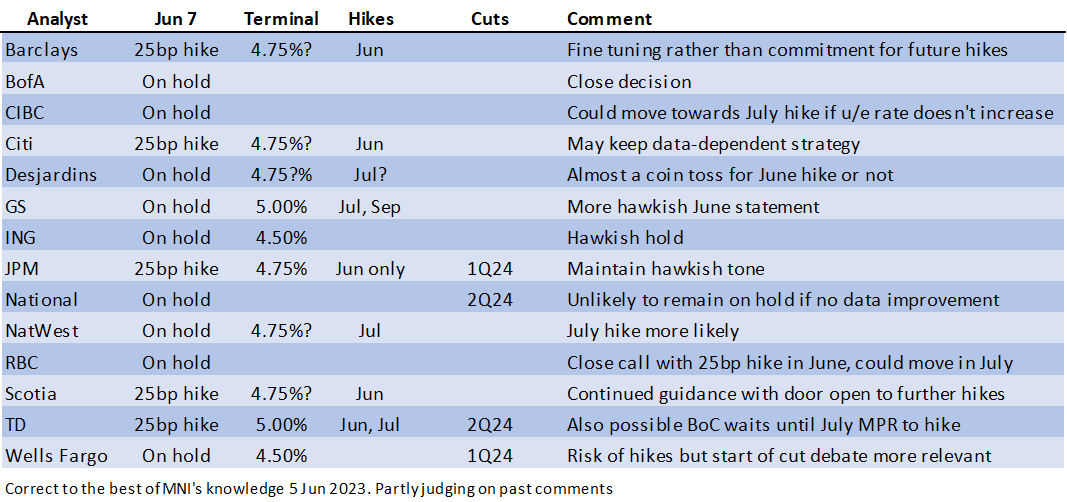The image size is (1067, 502).
Task: Select the Comment column header
Action: [x=609, y=19]
